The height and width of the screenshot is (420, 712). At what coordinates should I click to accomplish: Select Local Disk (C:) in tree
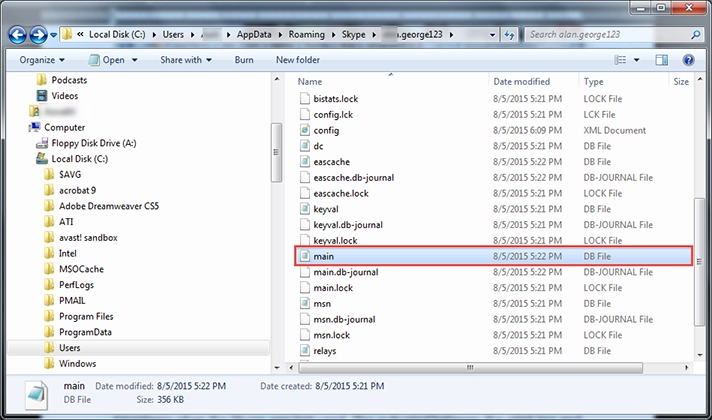point(72,159)
